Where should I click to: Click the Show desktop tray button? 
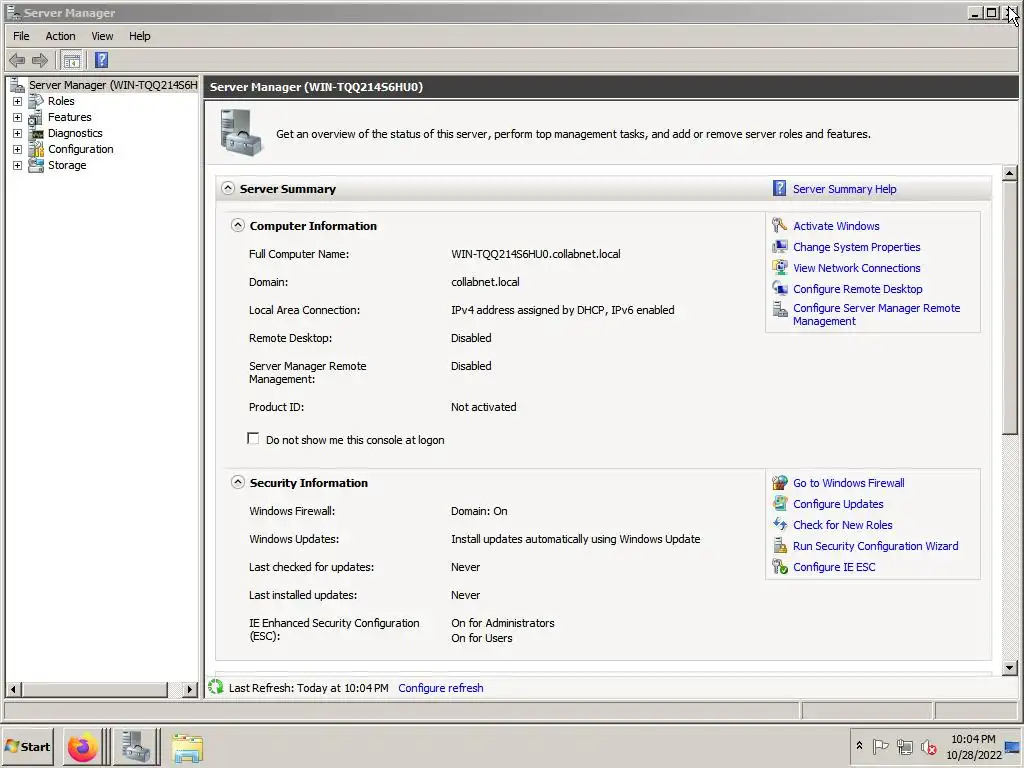pos(1012,746)
